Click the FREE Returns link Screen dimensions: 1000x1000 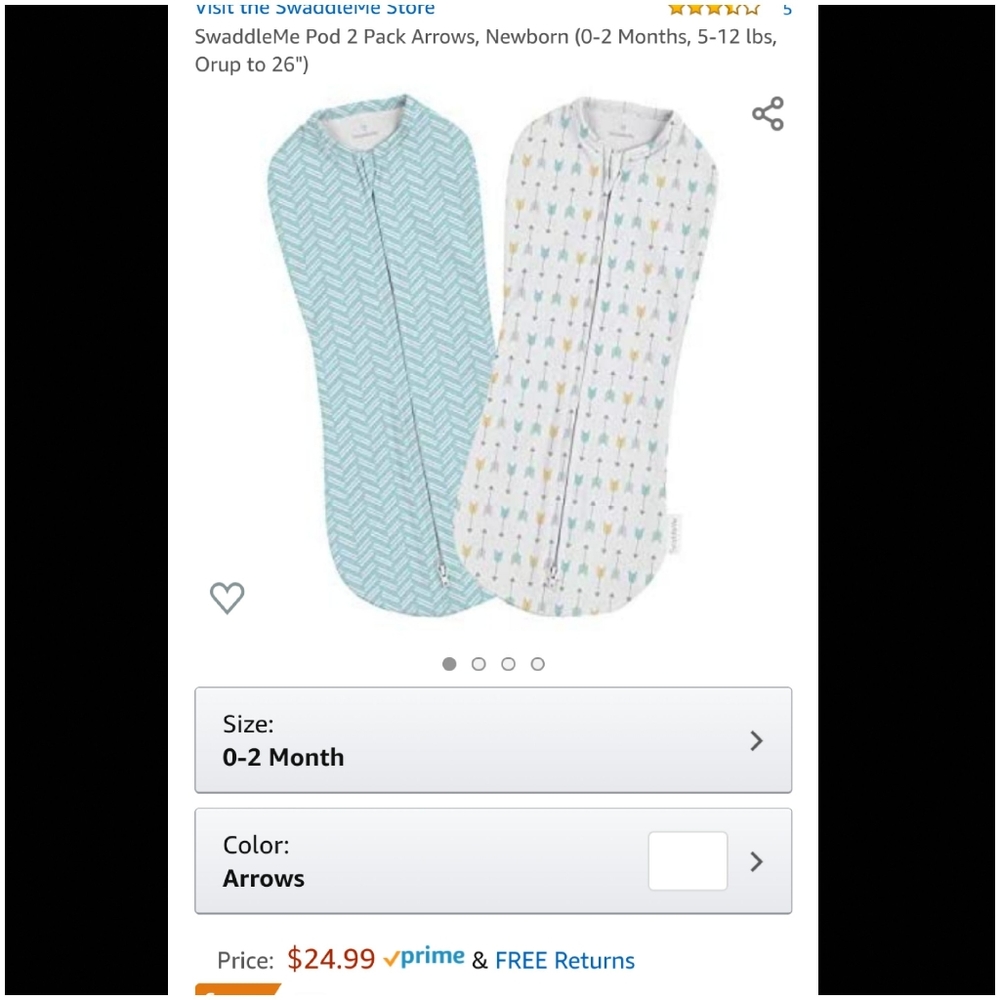(564, 960)
